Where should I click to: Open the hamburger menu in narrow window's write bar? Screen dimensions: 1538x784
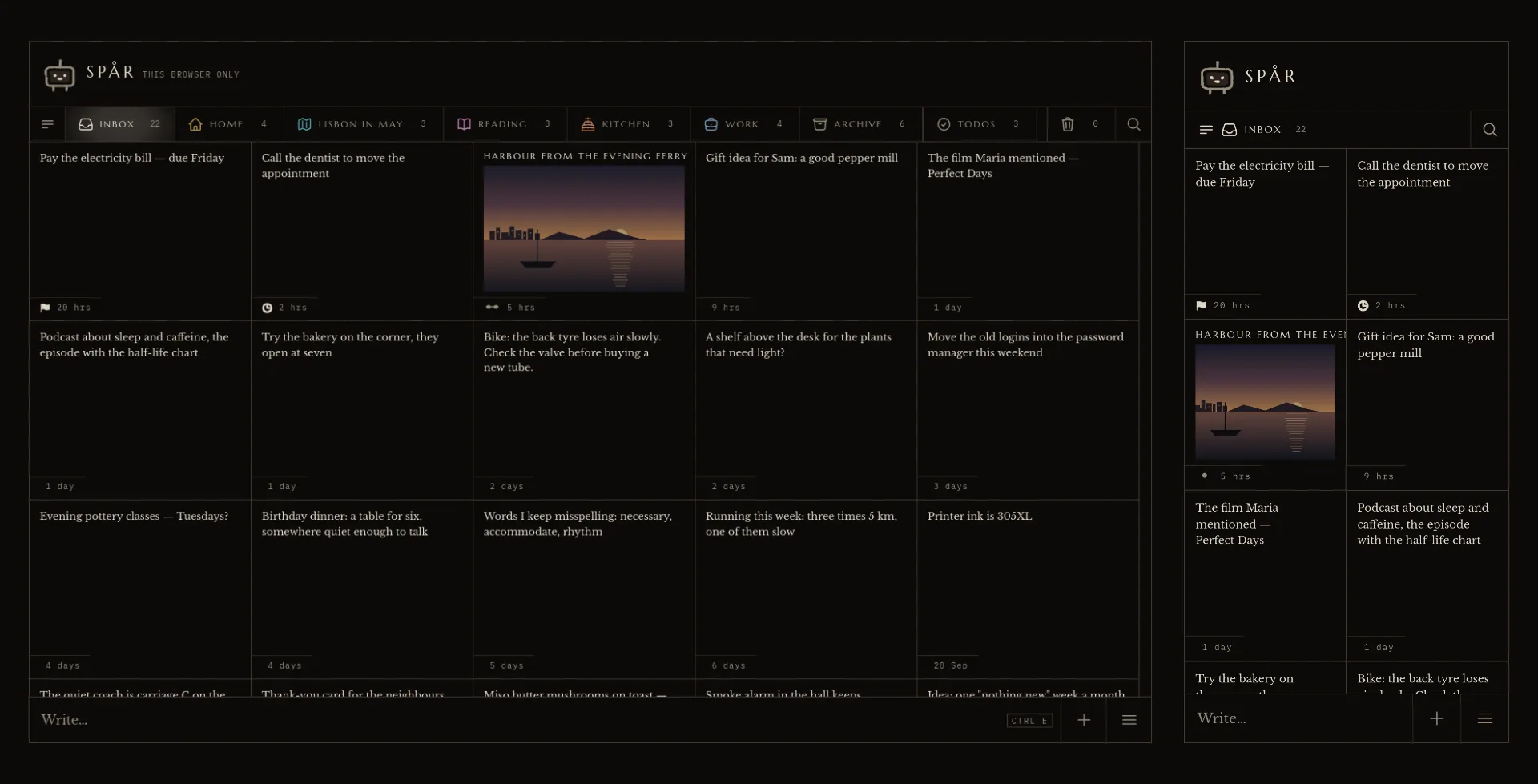(1485, 718)
